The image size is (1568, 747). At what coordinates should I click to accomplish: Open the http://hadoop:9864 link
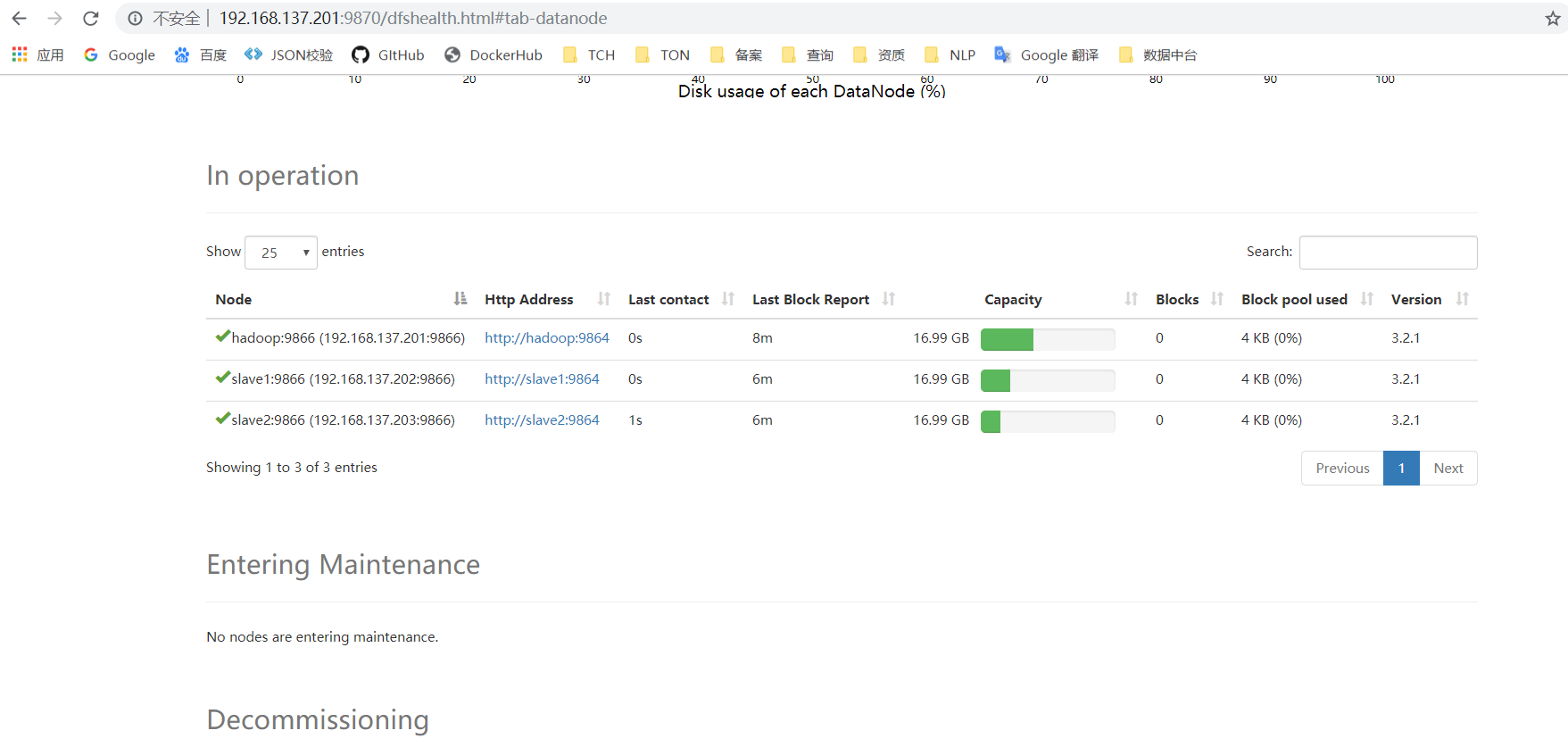[x=547, y=338]
